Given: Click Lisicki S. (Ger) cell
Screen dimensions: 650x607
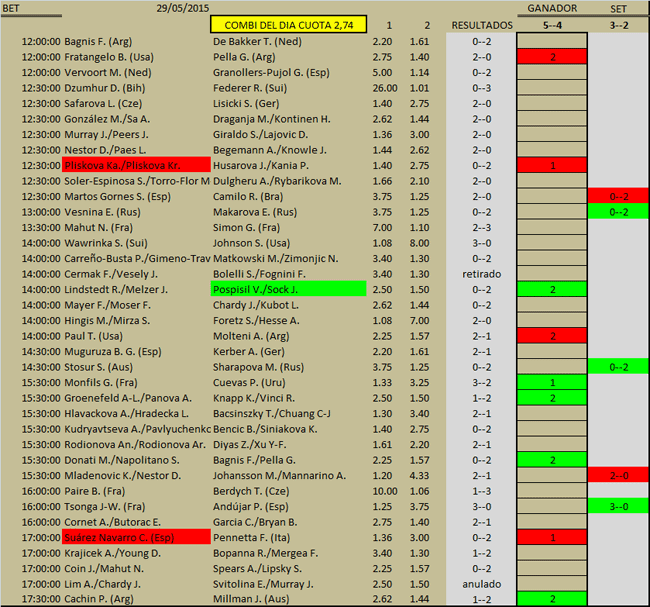Looking at the screenshot, I should (246, 103).
